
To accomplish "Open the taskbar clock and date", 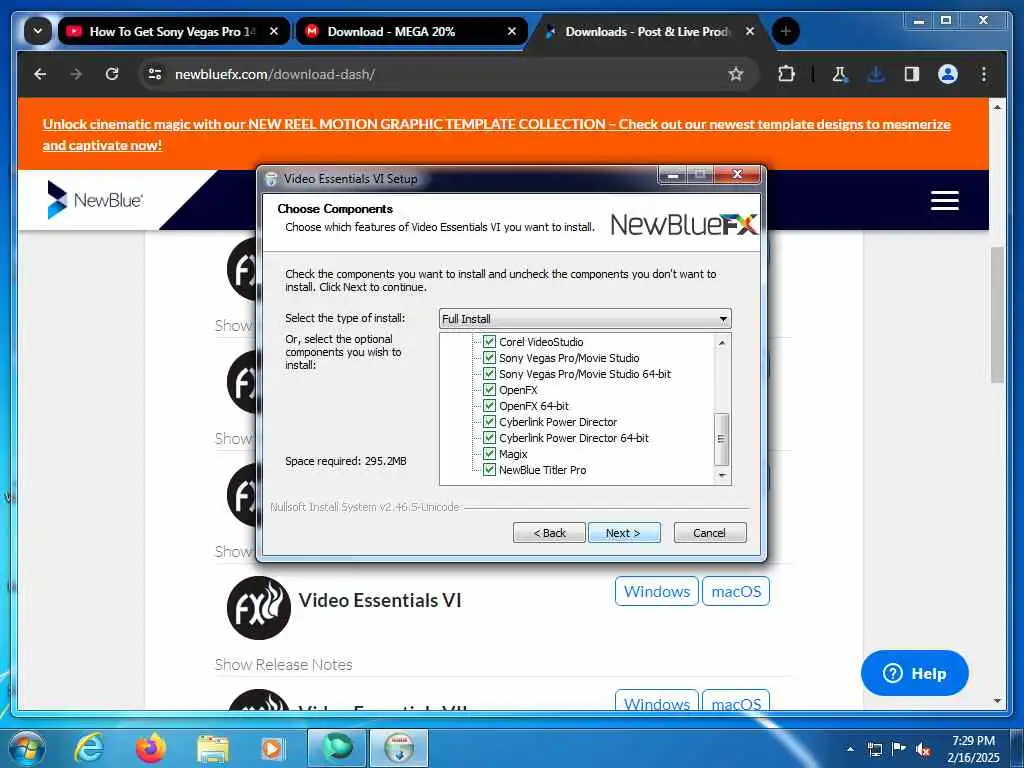I will coord(973,749).
